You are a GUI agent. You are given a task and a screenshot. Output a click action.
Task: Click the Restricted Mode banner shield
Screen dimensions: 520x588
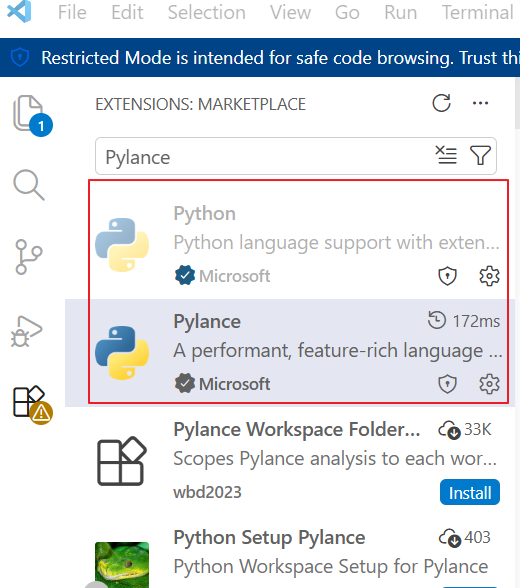point(19,57)
